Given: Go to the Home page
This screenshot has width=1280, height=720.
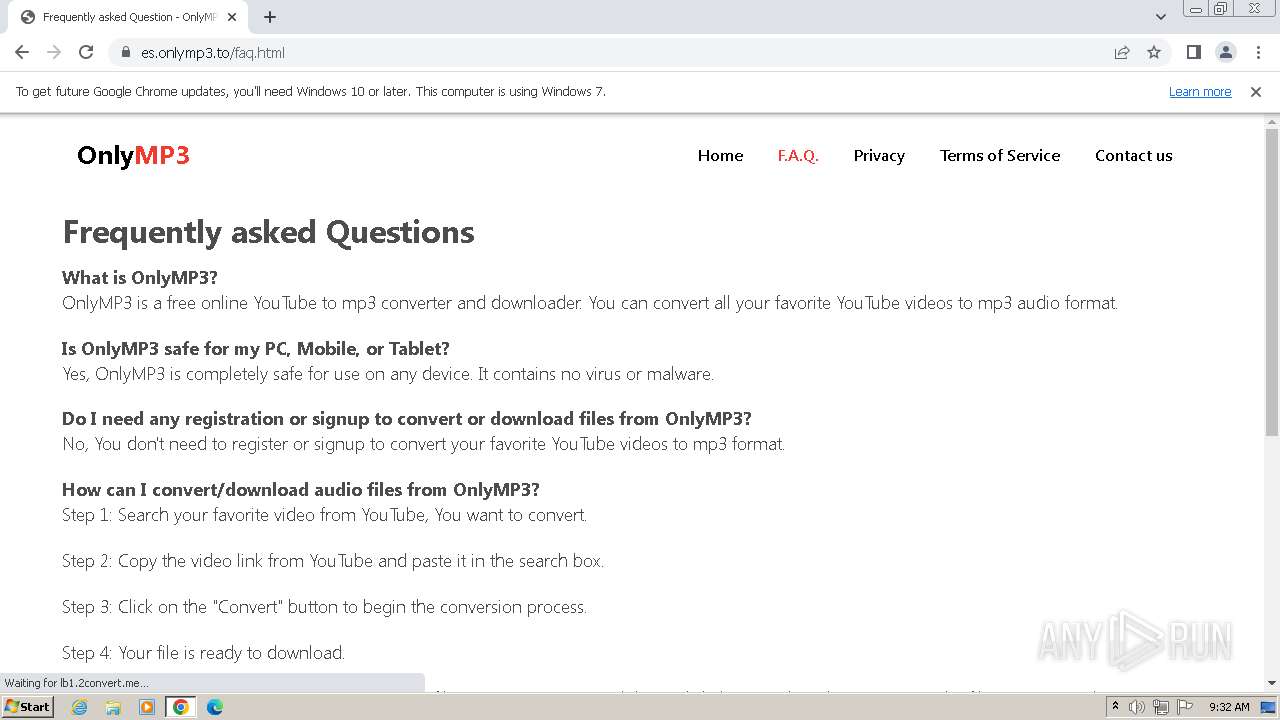Looking at the screenshot, I should 720,155.
